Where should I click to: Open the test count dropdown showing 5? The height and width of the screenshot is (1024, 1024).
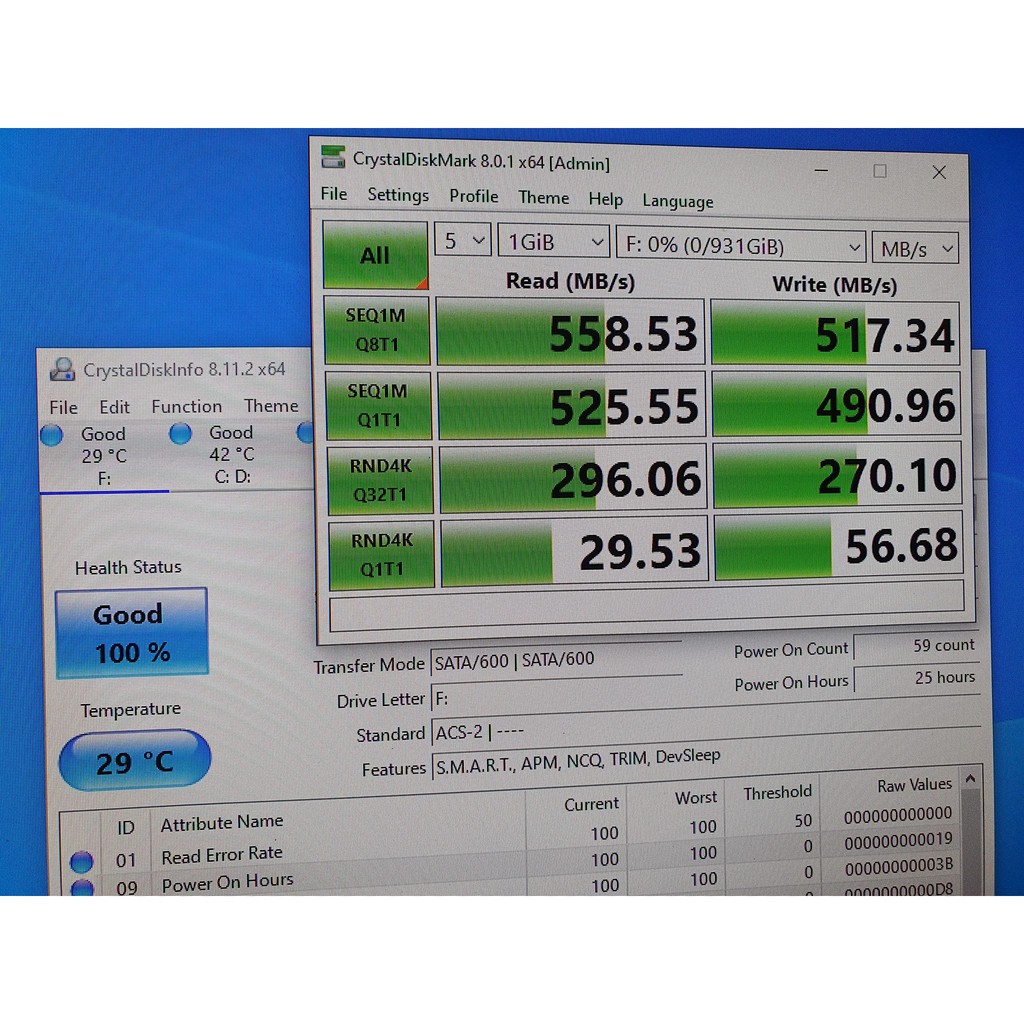[462, 240]
